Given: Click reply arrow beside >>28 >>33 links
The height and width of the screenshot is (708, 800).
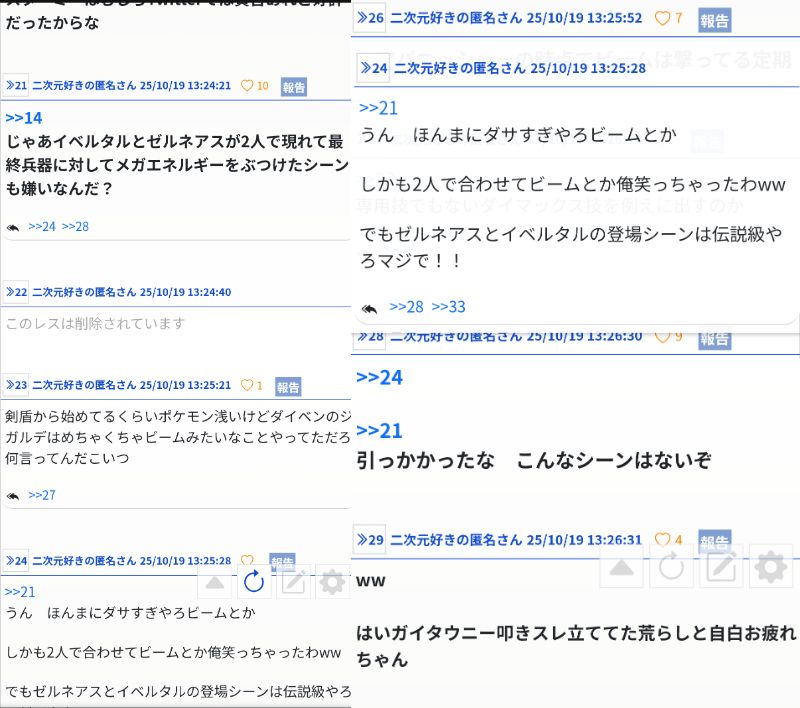Looking at the screenshot, I should [x=369, y=309].
